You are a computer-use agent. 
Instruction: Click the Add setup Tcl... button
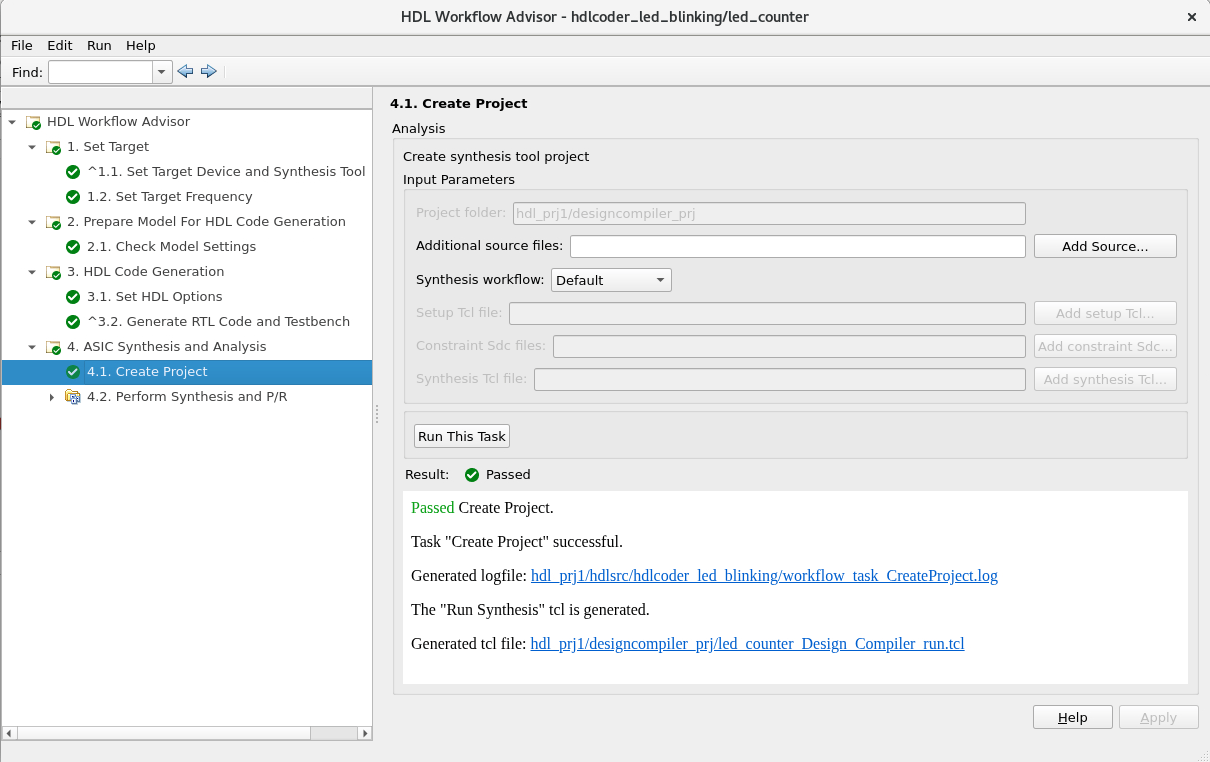(x=1105, y=313)
